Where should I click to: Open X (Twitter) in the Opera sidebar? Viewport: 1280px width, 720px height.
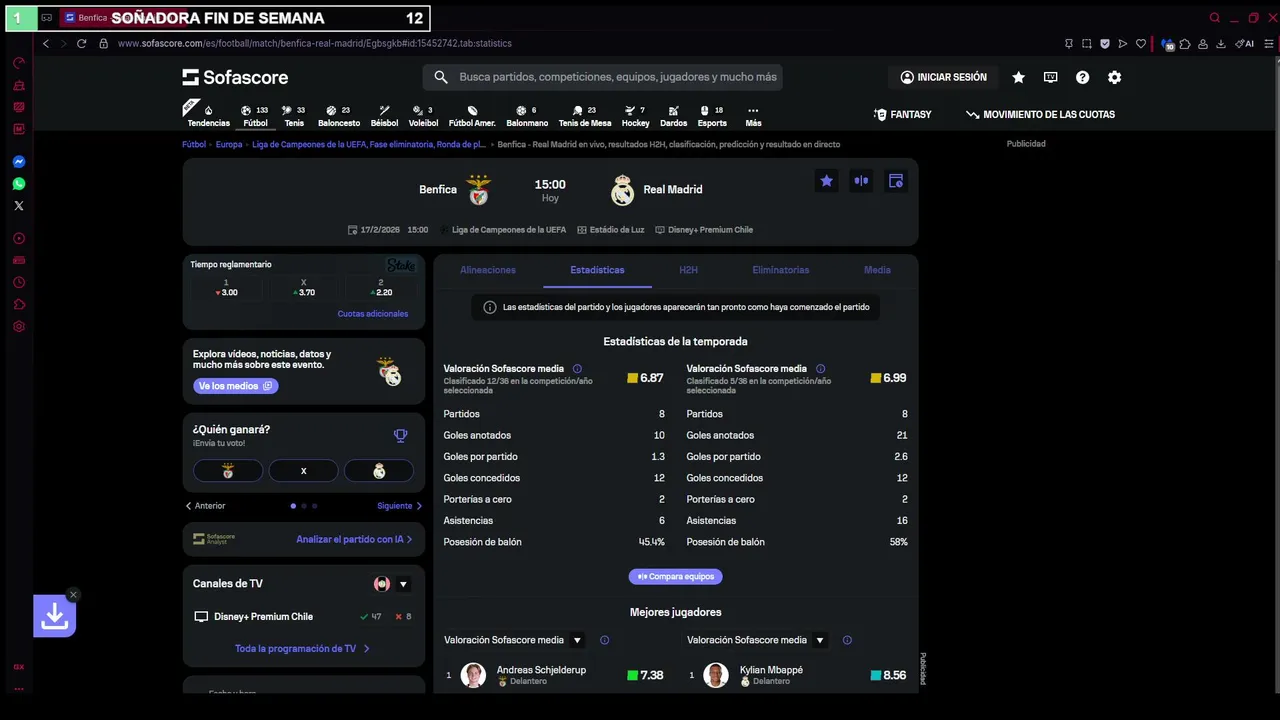[18, 206]
